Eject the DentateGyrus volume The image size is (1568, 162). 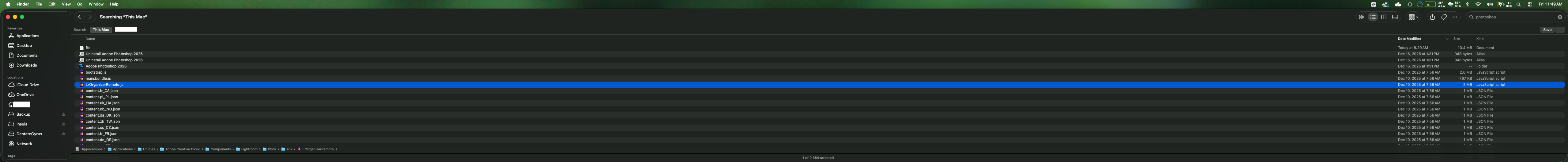coord(63,134)
